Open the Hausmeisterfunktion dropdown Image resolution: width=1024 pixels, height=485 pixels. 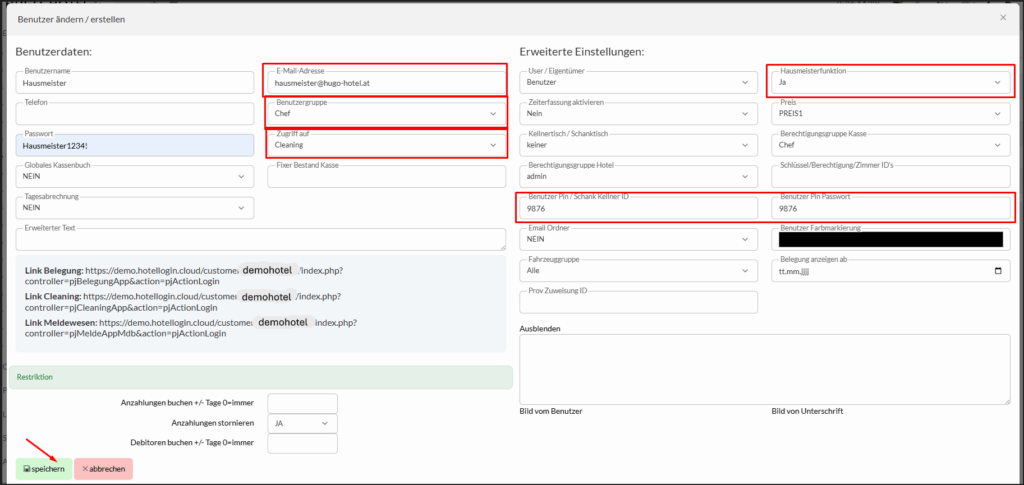(x=890, y=83)
